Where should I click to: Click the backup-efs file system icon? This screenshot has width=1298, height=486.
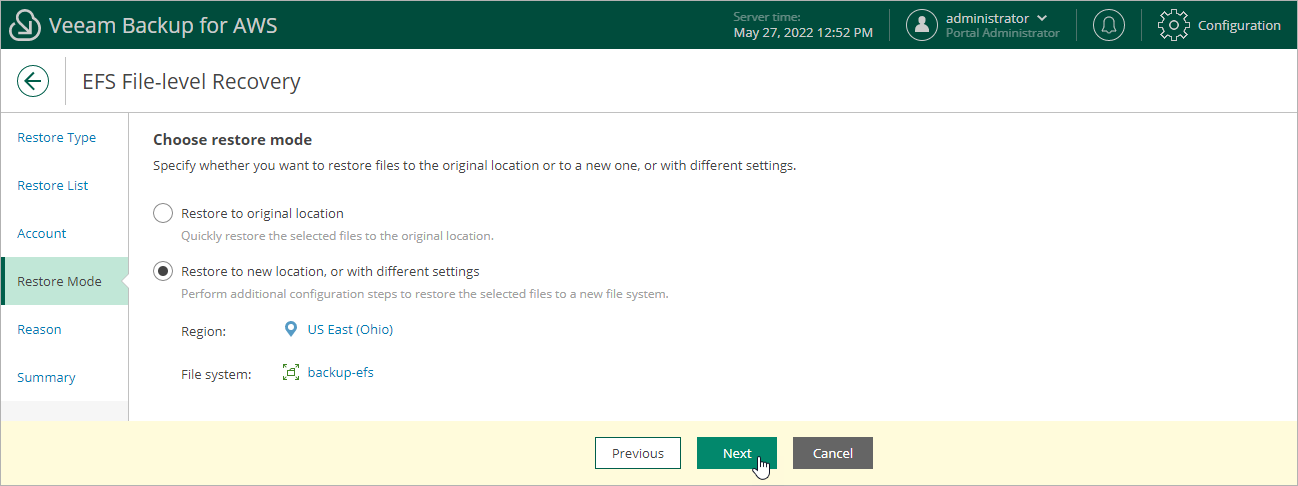tap(291, 373)
